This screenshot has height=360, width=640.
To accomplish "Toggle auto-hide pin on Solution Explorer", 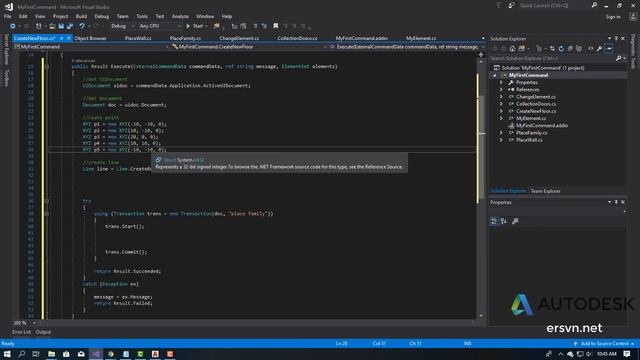I will click(616, 38).
